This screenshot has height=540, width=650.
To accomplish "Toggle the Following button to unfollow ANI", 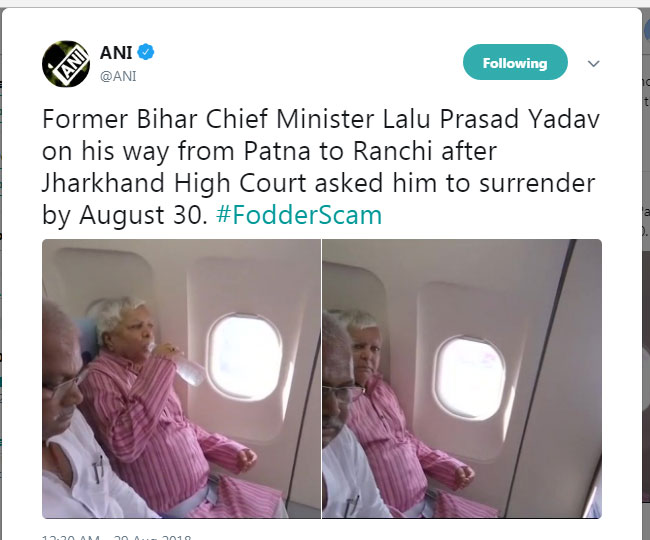I will pos(515,62).
